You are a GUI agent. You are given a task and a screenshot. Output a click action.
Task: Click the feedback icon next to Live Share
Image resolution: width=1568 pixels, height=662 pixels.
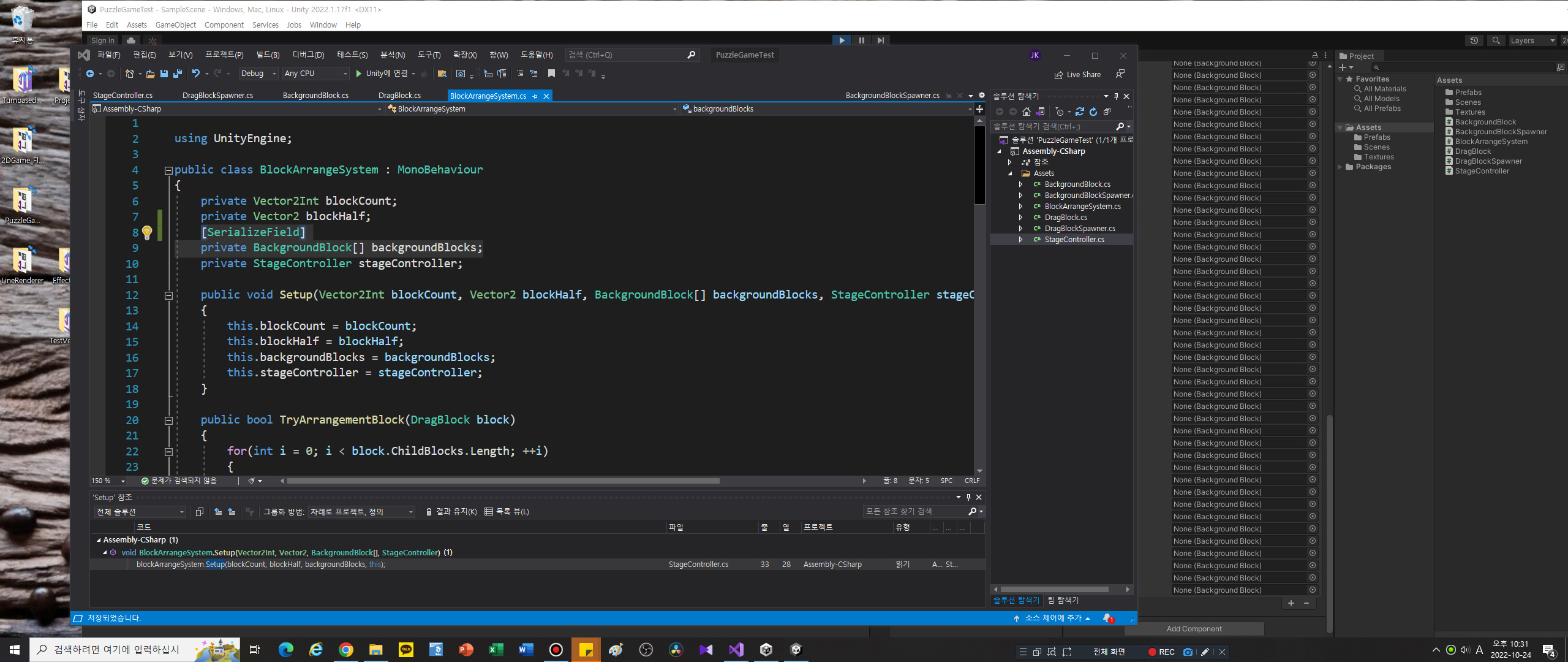pos(1120,74)
